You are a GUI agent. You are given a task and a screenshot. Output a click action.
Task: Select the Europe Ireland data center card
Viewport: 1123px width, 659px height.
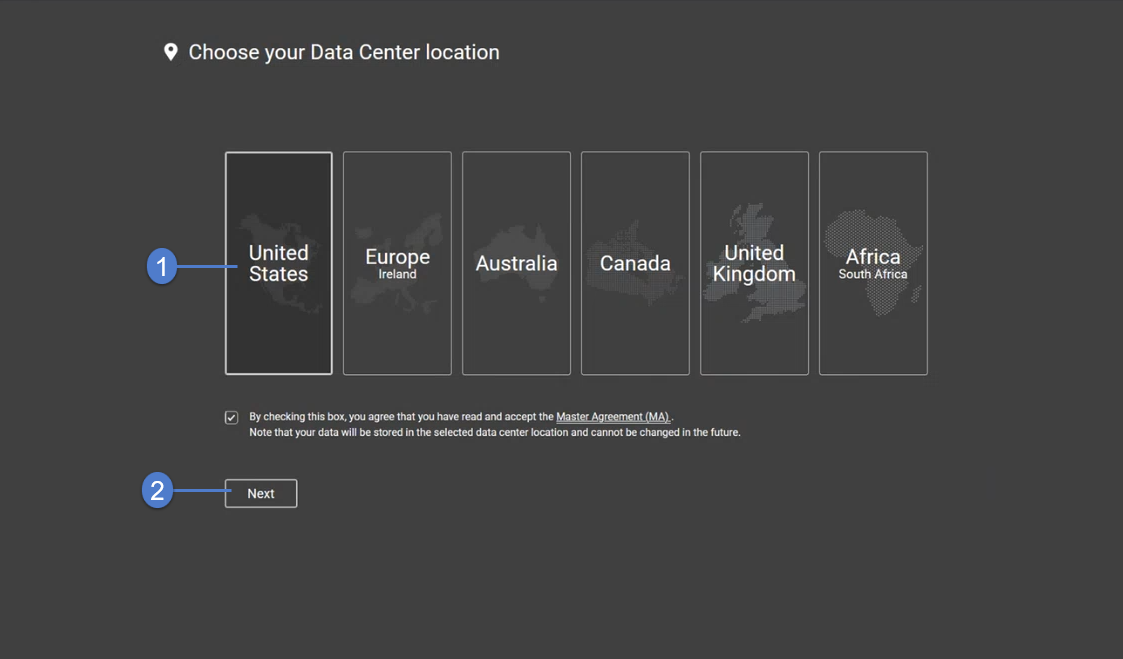[397, 263]
